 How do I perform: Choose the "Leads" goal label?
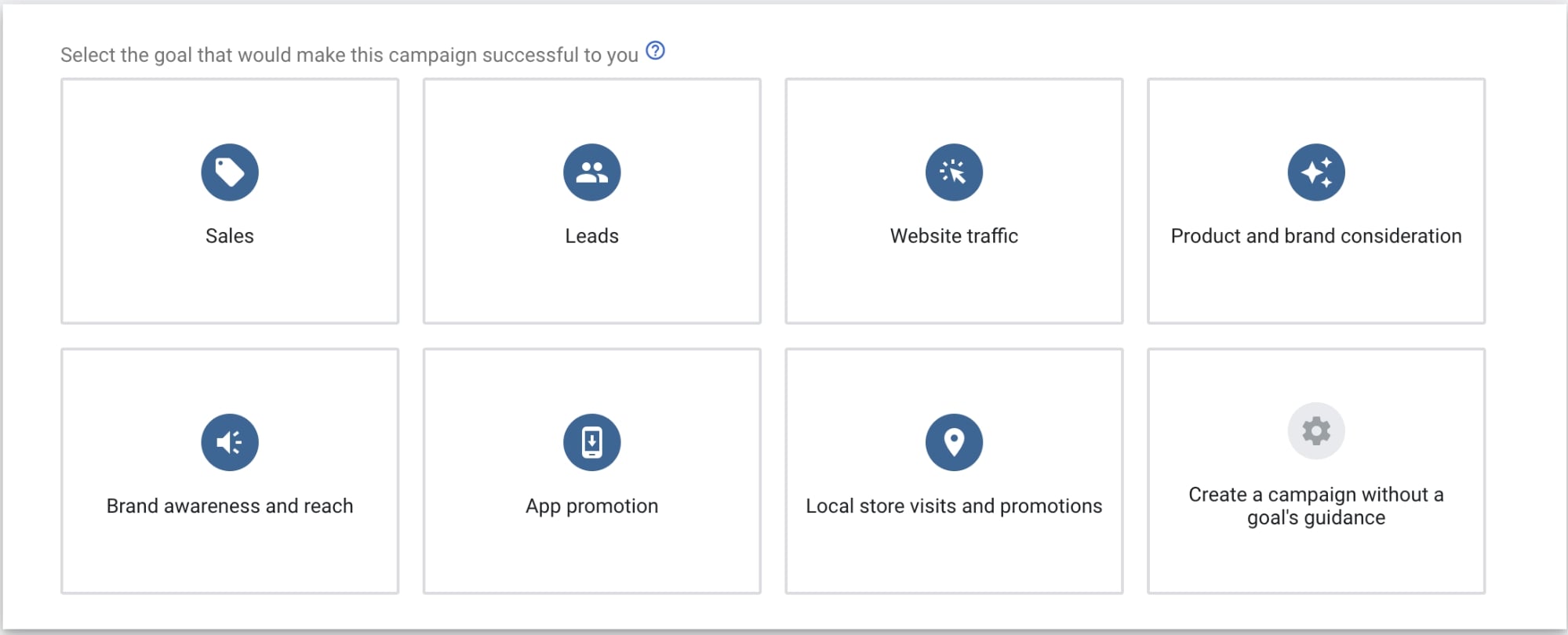tap(592, 236)
